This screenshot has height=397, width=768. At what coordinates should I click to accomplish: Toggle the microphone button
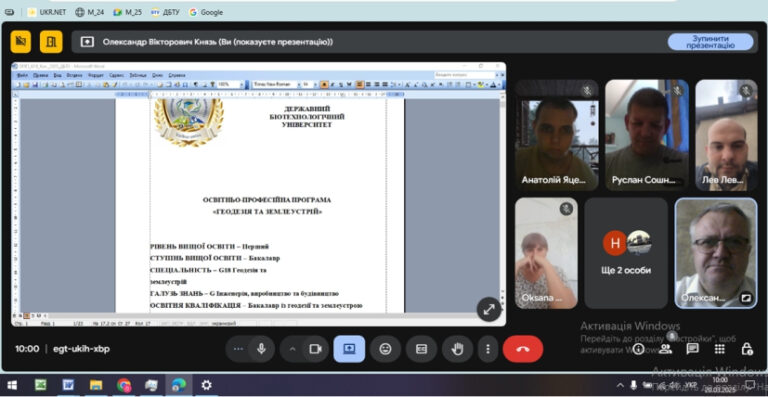point(261,349)
